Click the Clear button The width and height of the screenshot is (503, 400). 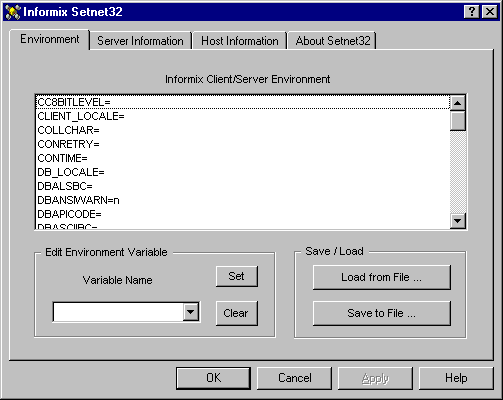(237, 313)
